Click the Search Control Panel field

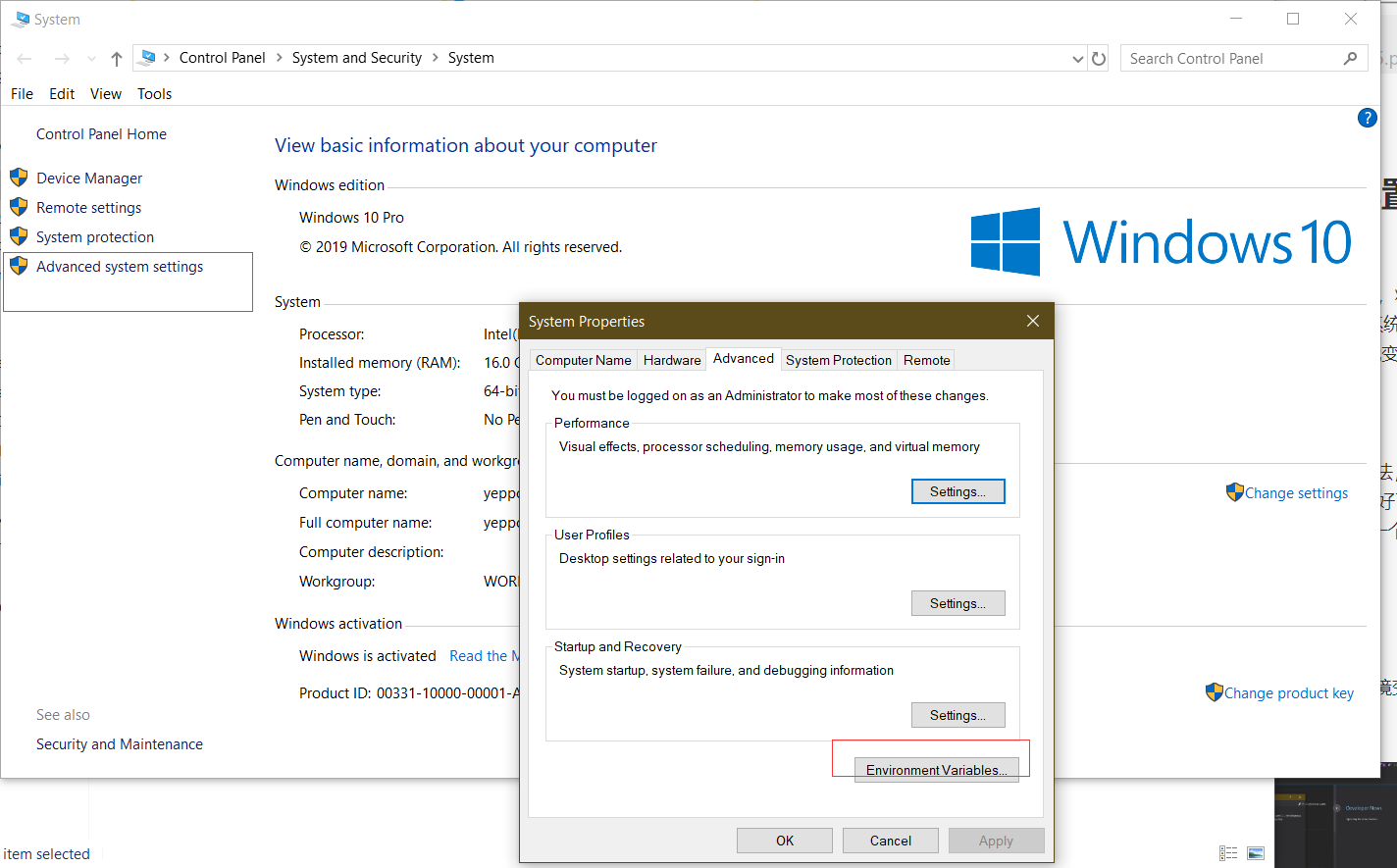pos(1244,59)
